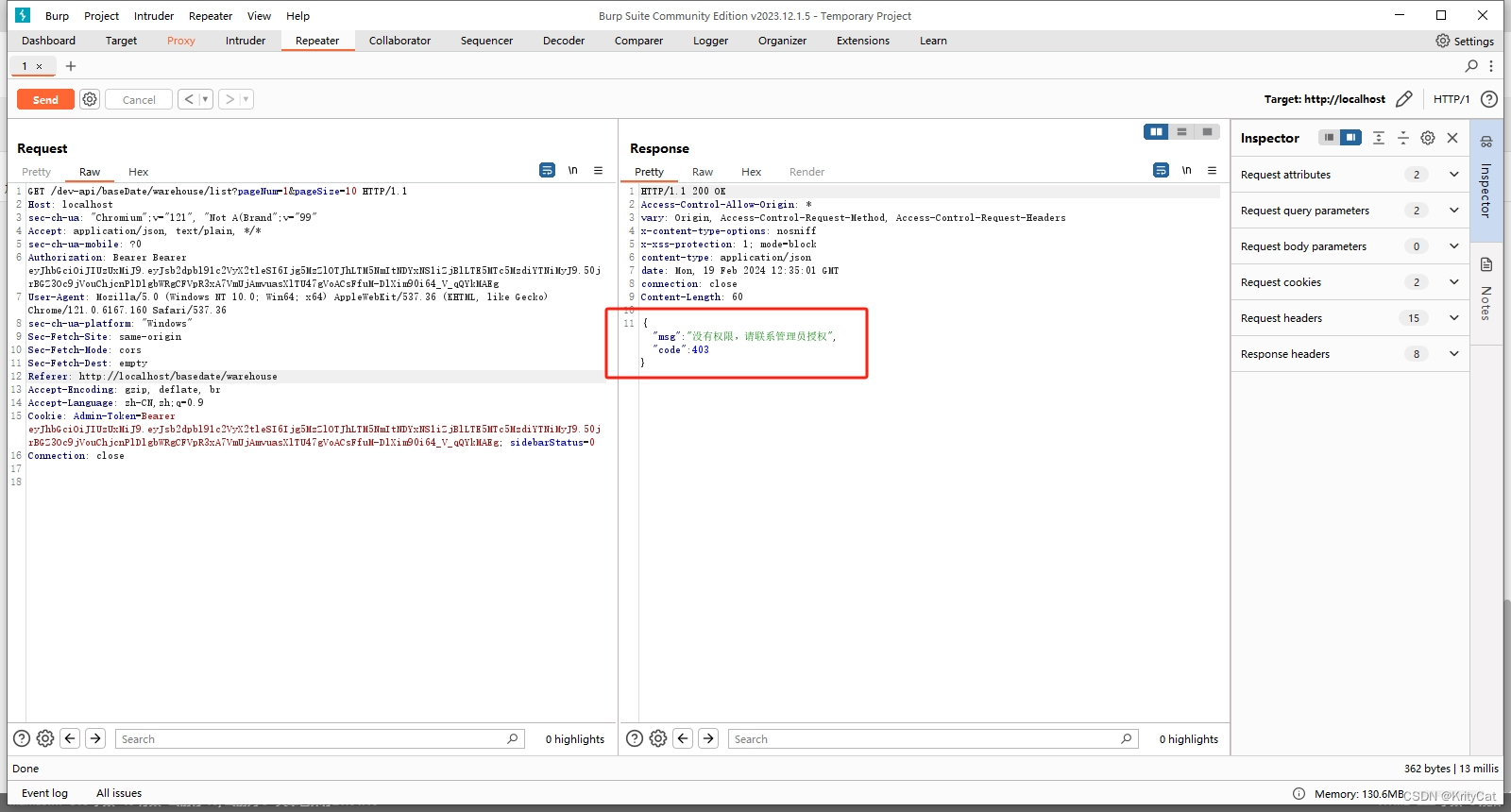Open Request panel hamburger menu
Image resolution: width=1511 pixels, height=812 pixels.
point(598,170)
